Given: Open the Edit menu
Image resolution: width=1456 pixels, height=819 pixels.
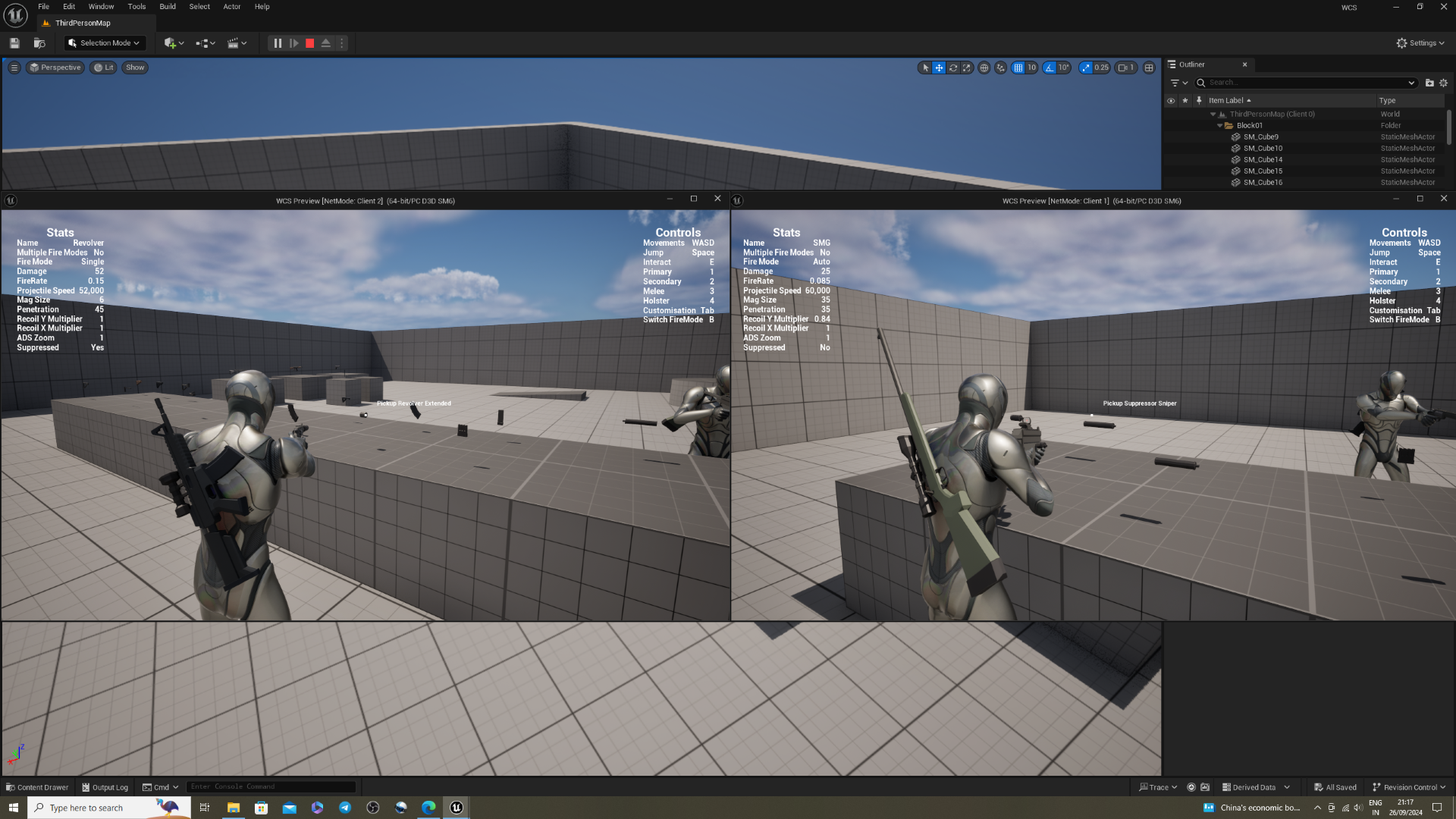Looking at the screenshot, I should coord(69,7).
